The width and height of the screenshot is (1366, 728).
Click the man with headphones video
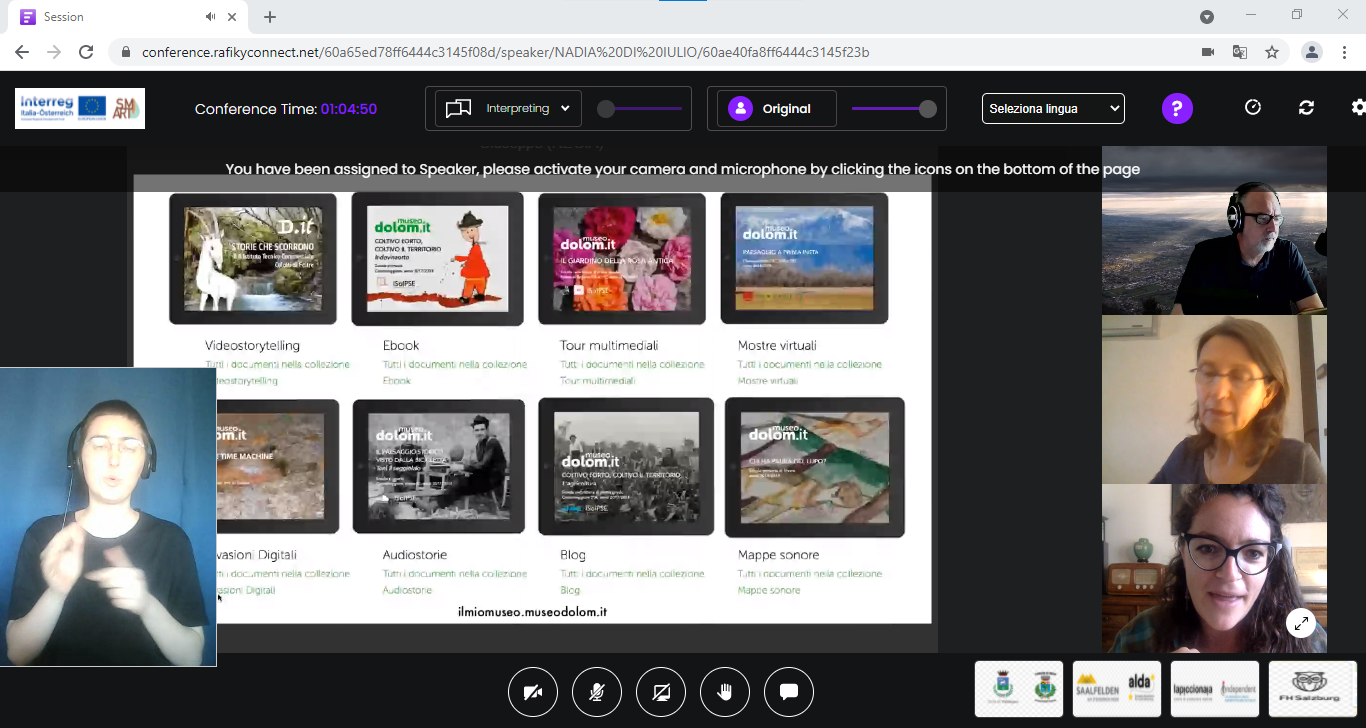(x=1214, y=230)
